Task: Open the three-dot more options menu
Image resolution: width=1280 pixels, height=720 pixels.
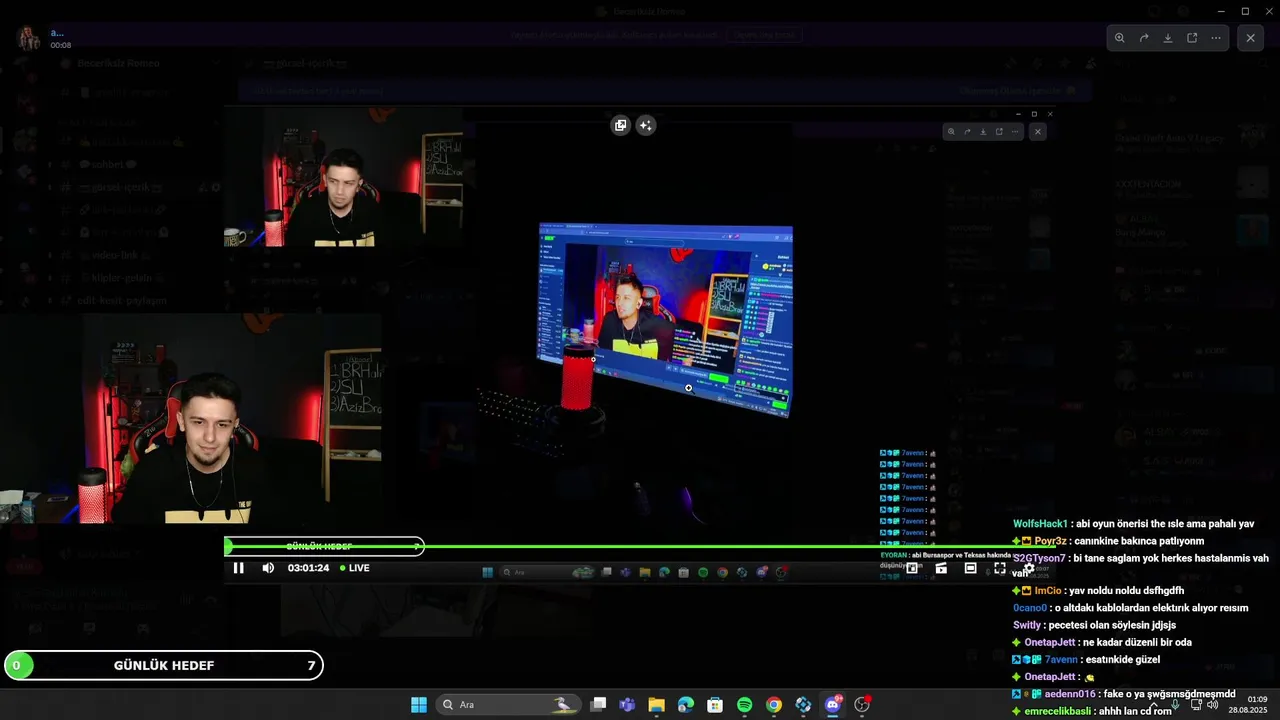Action: pos(1216,38)
